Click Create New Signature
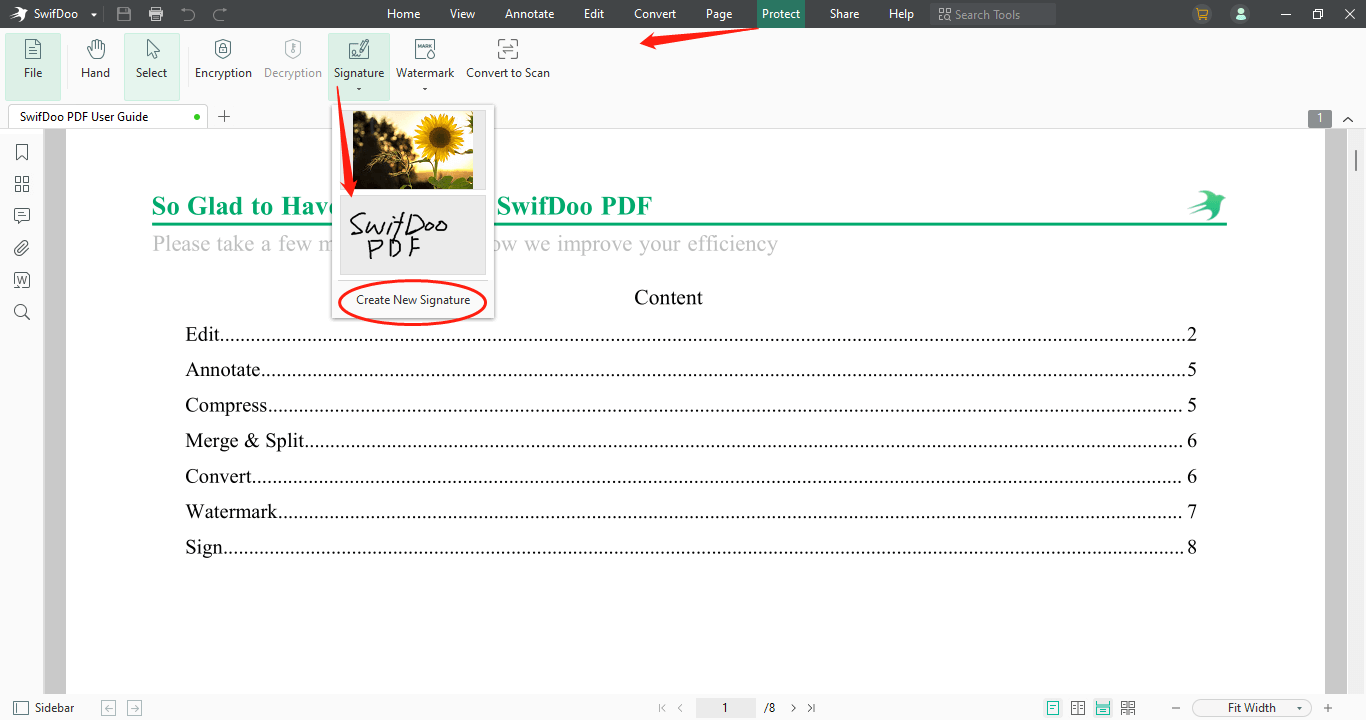 pyautogui.click(x=413, y=300)
